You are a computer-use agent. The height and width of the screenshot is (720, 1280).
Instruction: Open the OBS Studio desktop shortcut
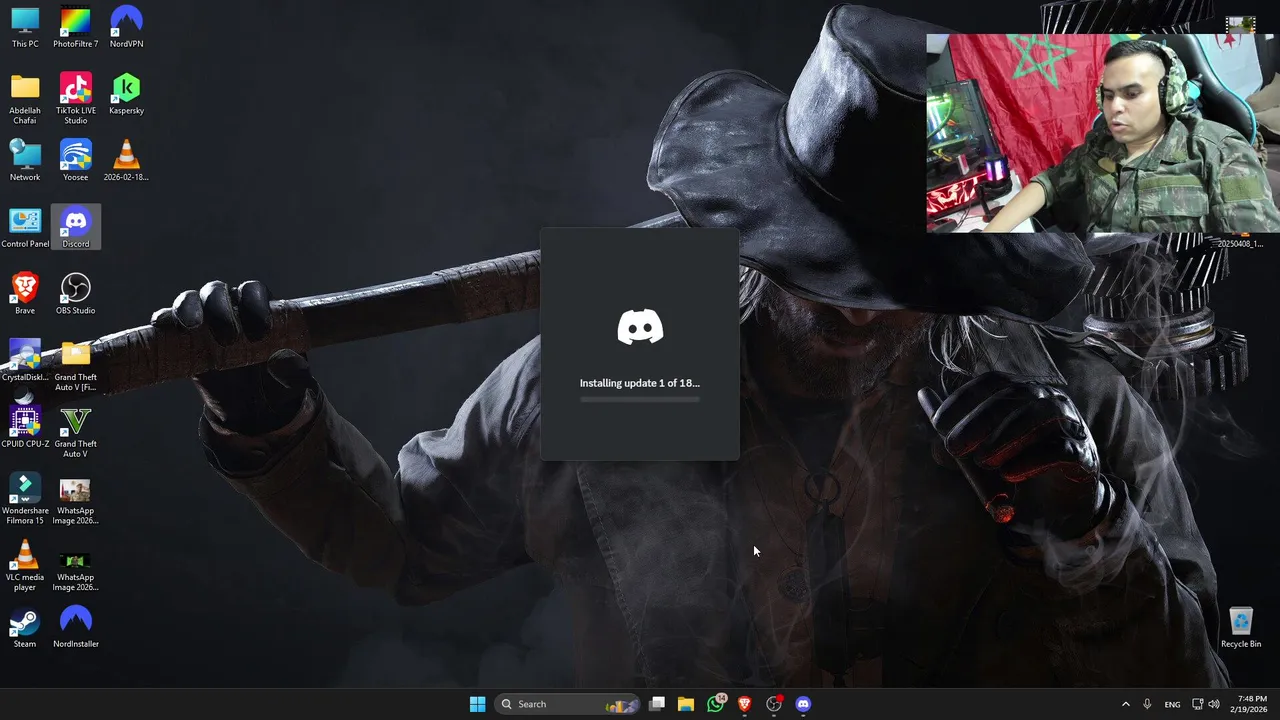coord(75,294)
